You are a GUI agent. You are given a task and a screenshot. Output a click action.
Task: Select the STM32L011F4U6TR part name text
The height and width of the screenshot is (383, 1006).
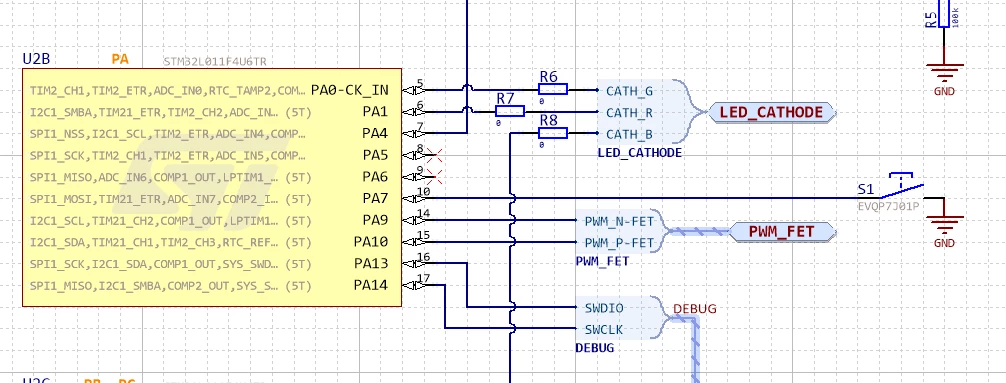(x=215, y=62)
